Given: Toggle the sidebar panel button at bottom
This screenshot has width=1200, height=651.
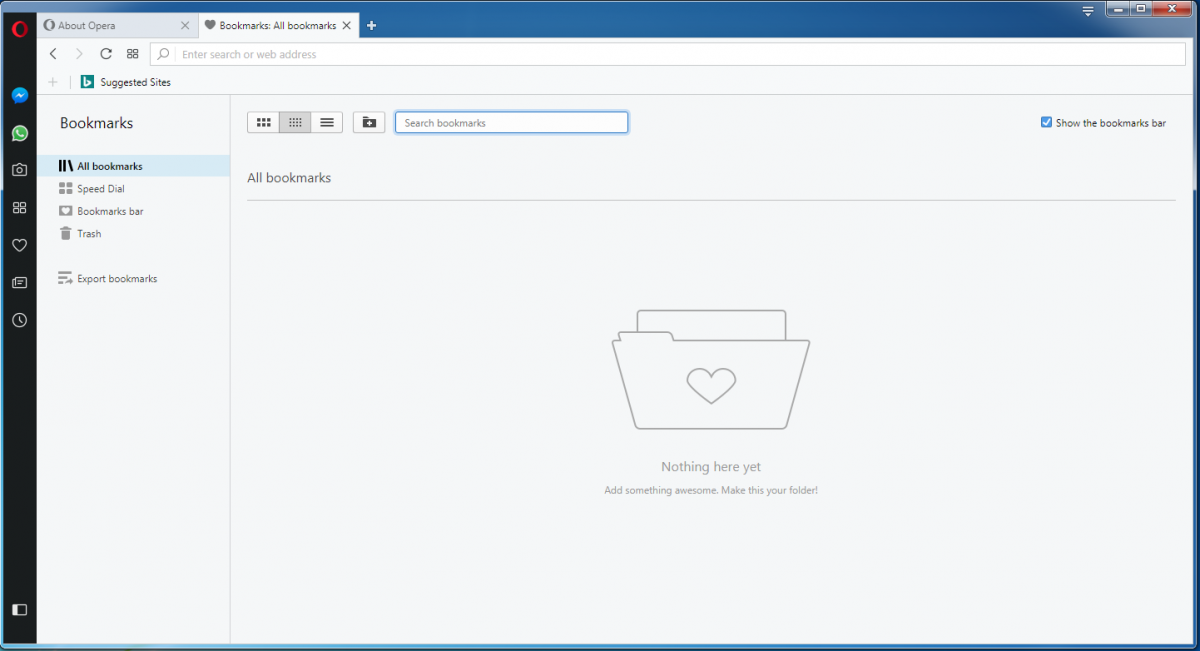Looking at the screenshot, I should (x=19, y=609).
